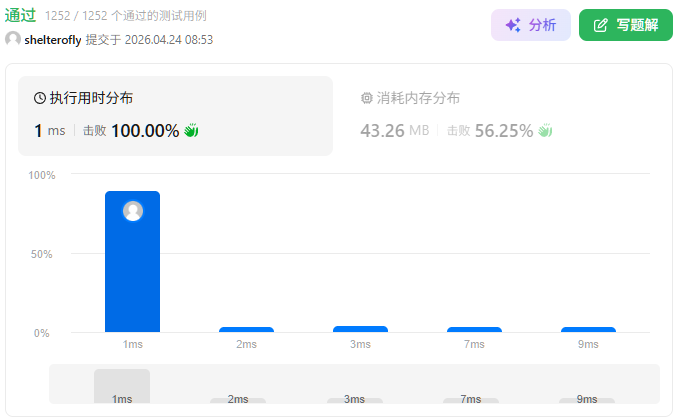Select the 7ms bar in the chart
This screenshot has width=677, height=420.
pyautogui.click(x=474, y=329)
